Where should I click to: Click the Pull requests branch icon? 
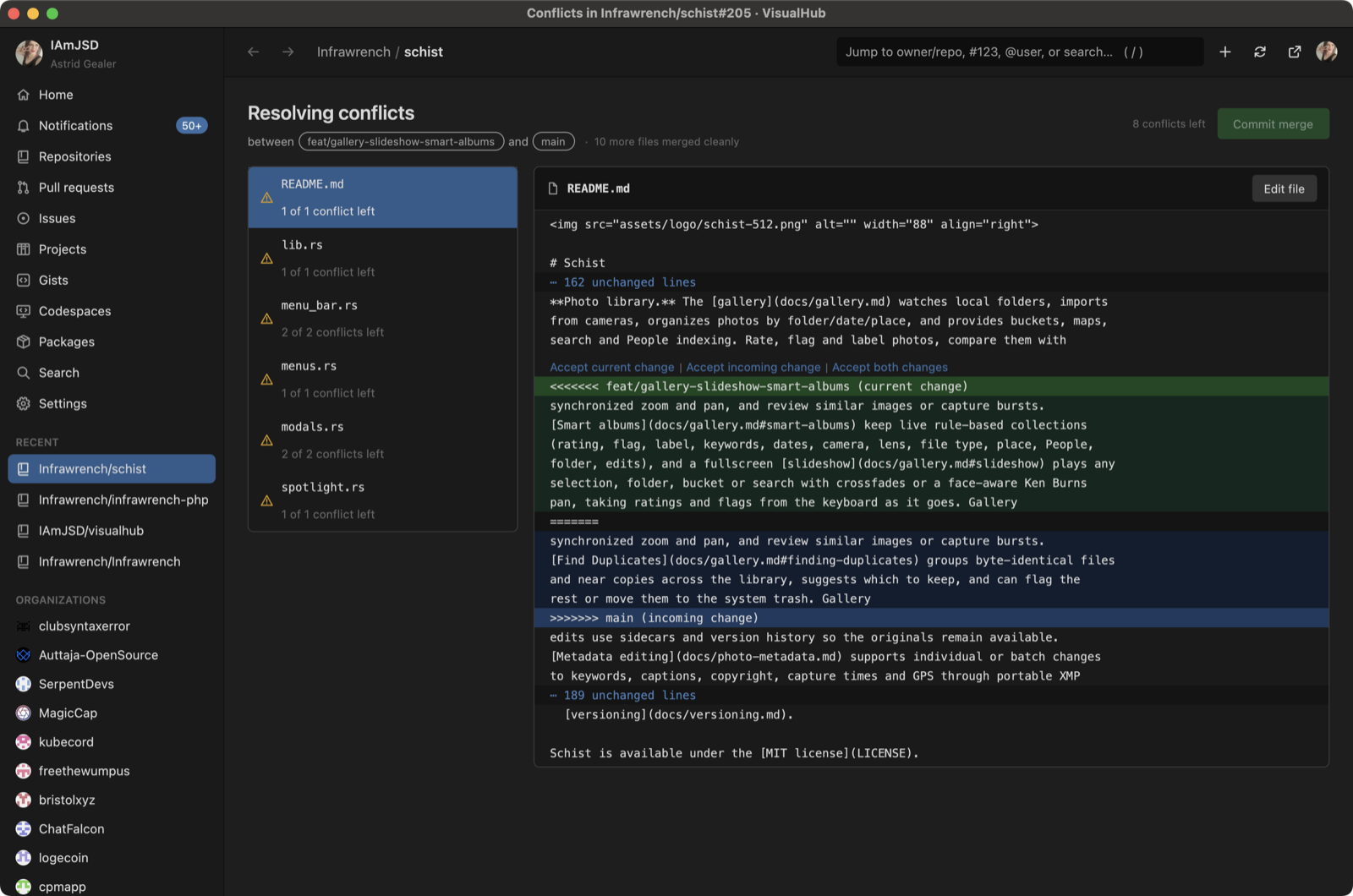24,188
